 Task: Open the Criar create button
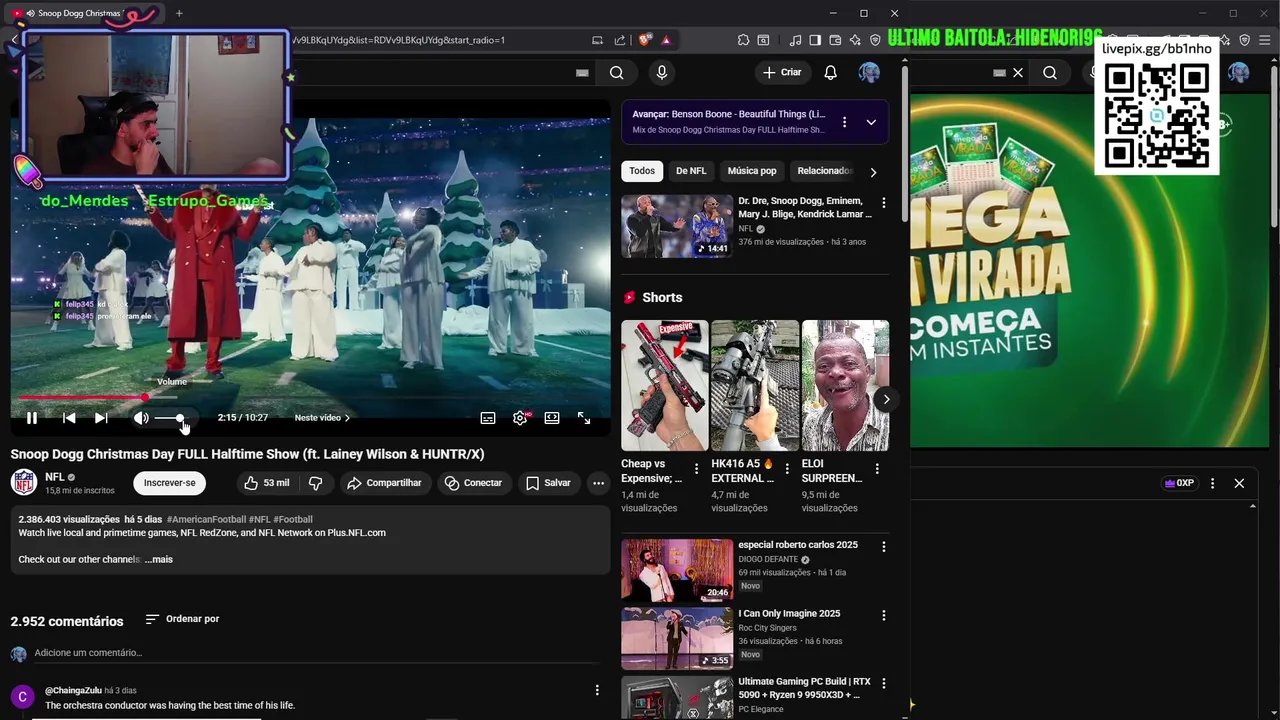(782, 72)
